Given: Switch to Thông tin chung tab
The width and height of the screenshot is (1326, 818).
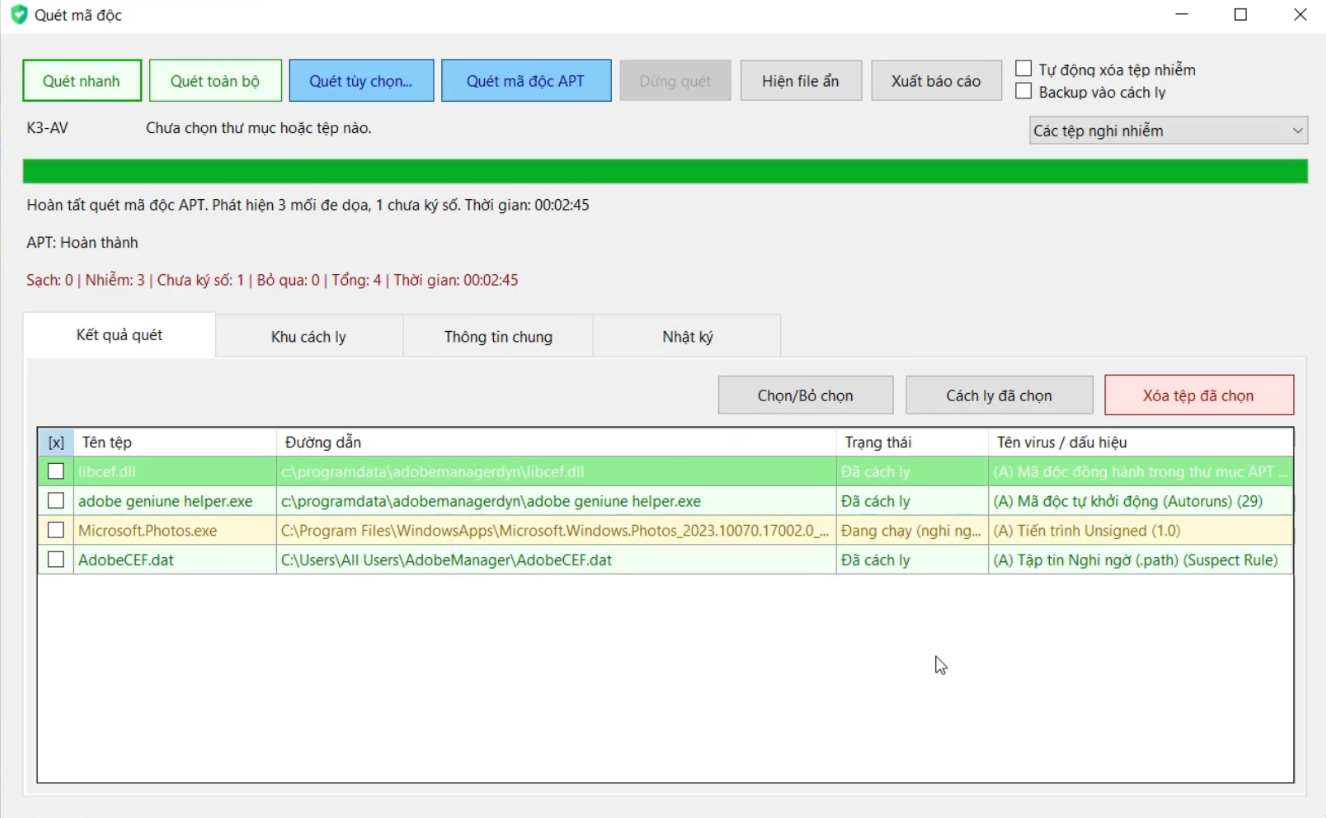Looking at the screenshot, I should 498,337.
